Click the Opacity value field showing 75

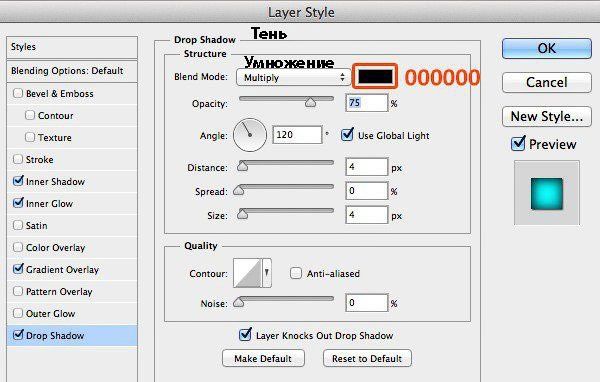tap(367, 103)
